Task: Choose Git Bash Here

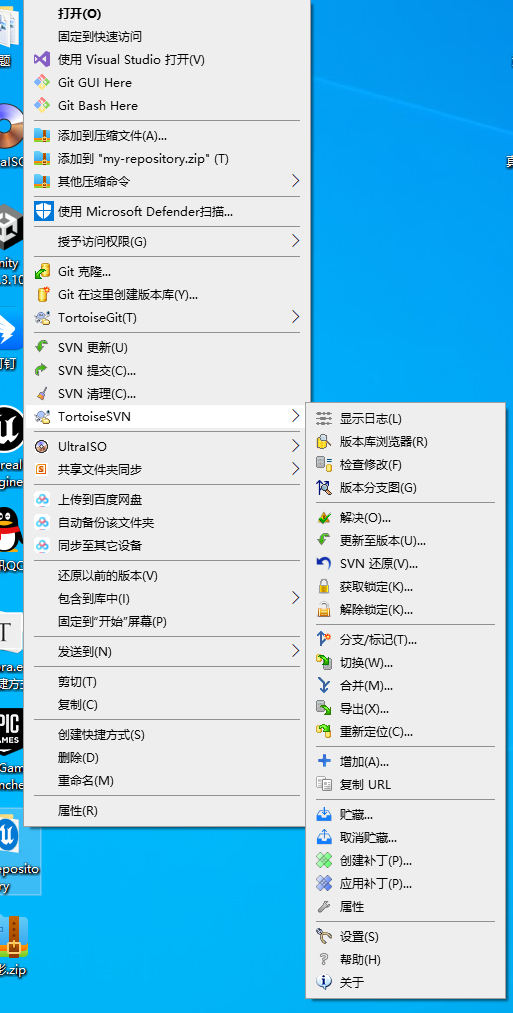Action: [x=167, y=105]
